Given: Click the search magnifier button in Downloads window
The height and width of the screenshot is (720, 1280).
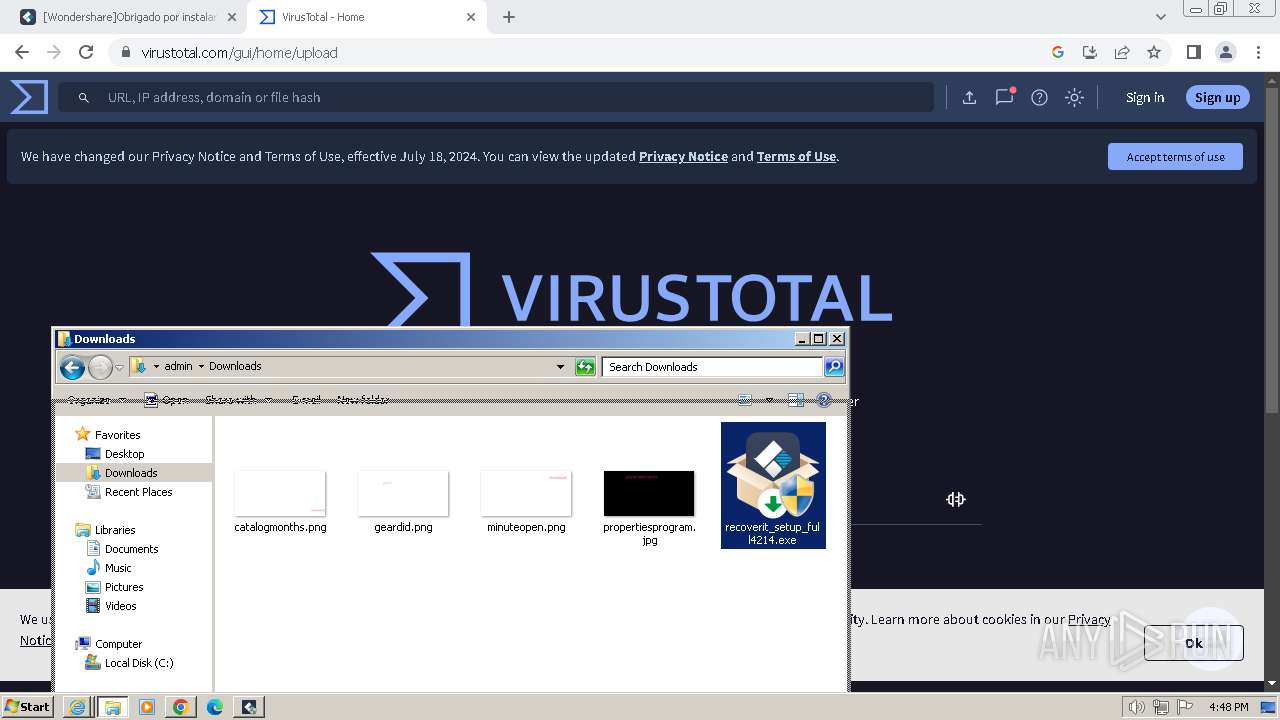Looking at the screenshot, I should click(x=834, y=367).
